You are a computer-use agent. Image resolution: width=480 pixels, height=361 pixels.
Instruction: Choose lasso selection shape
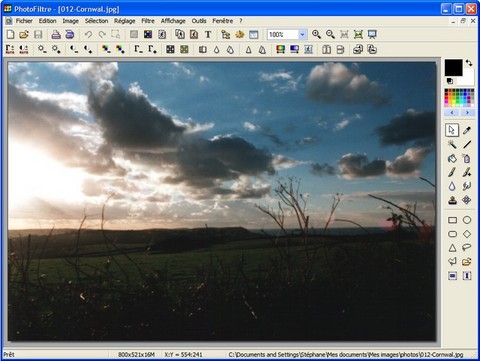(467, 247)
